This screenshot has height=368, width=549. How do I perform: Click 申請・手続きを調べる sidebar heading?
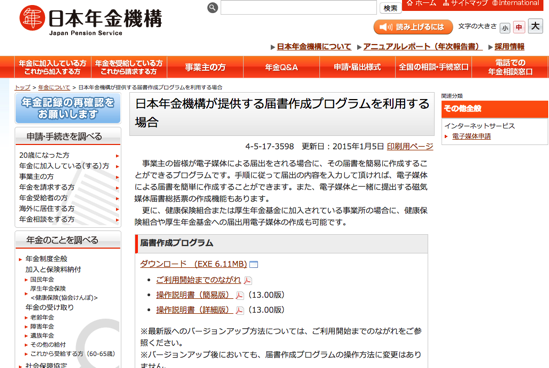[64, 137]
